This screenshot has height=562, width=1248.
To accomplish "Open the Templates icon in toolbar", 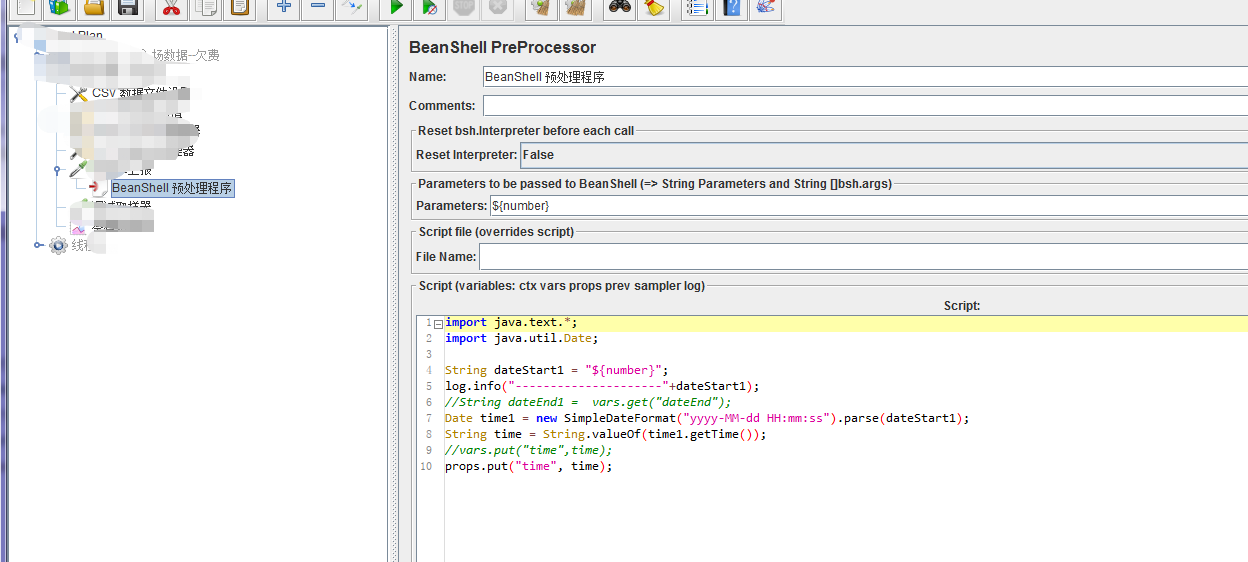I will [59, 8].
